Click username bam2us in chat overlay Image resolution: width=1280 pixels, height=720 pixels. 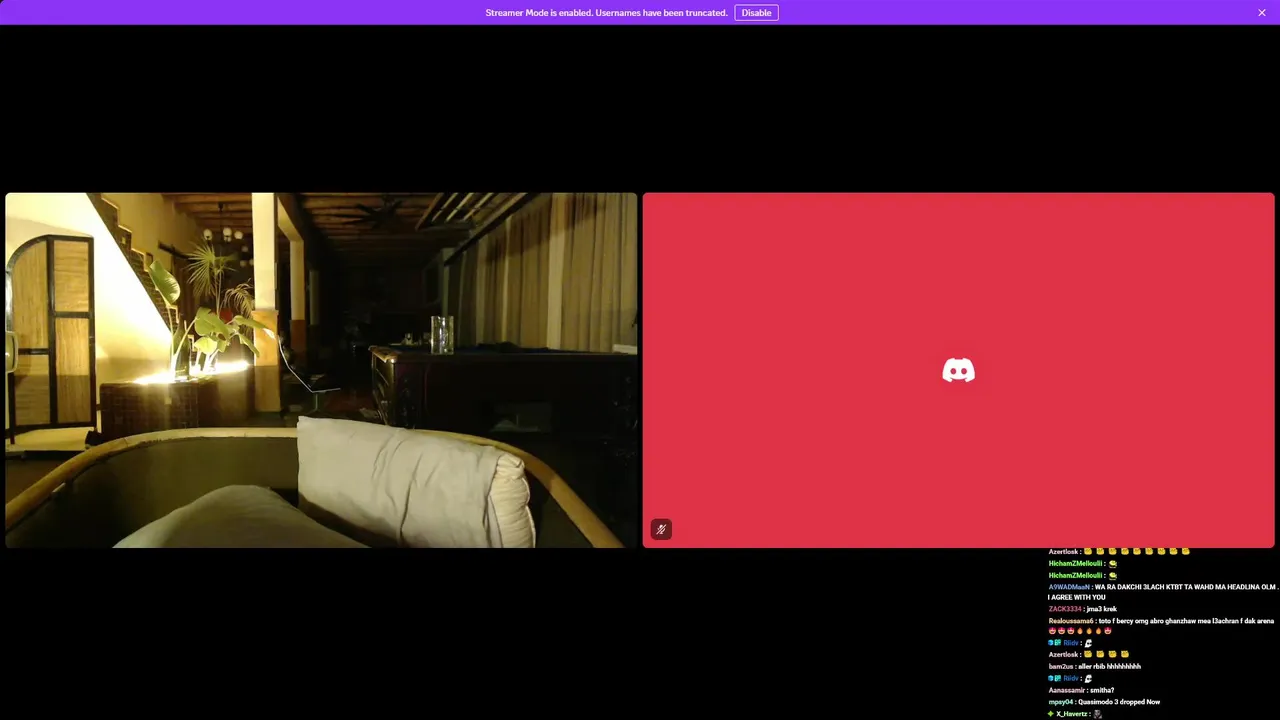[1061, 666]
